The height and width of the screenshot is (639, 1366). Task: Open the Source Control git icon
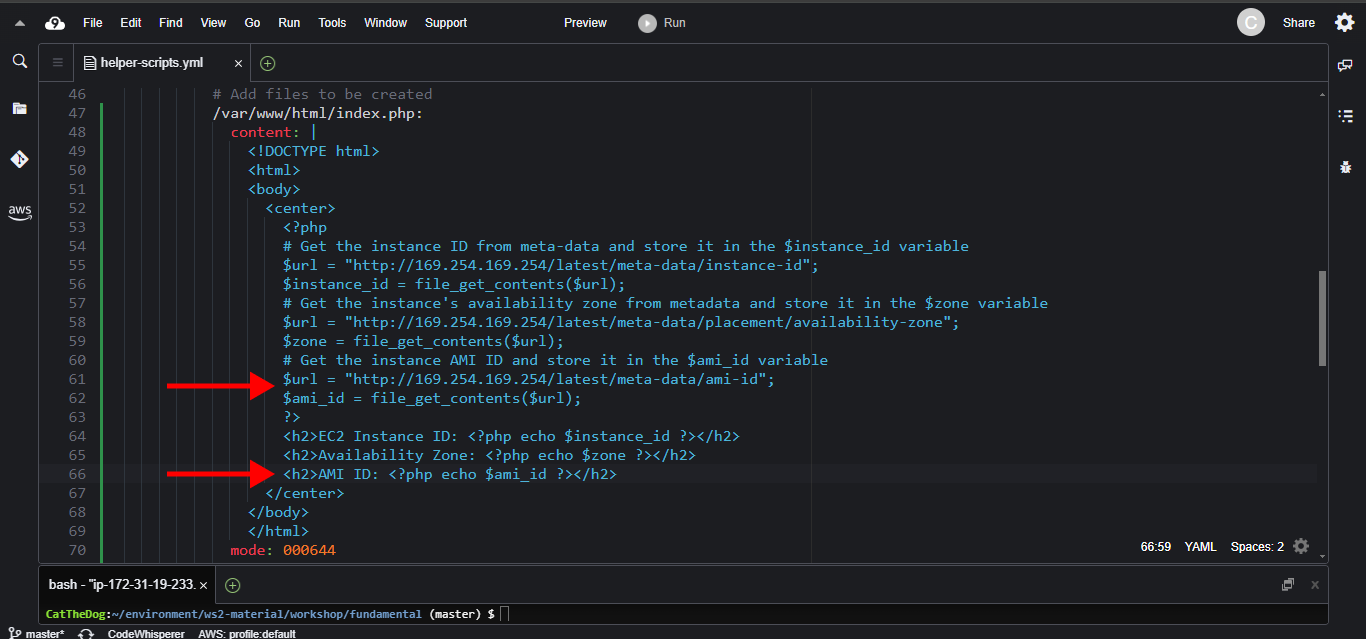(x=19, y=159)
